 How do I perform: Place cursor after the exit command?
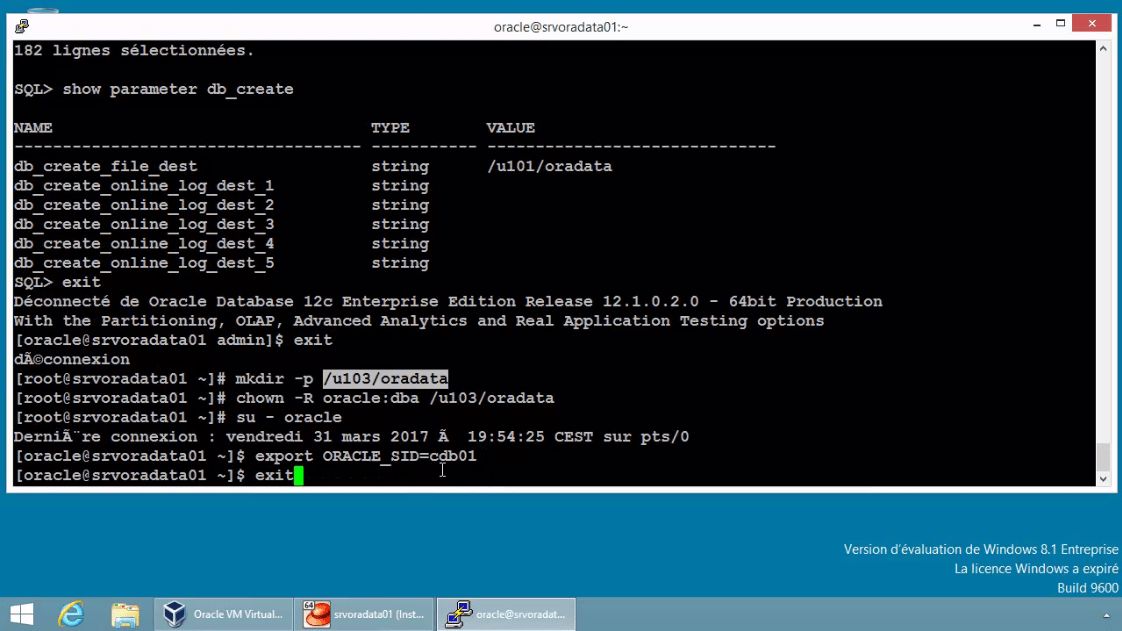[x=299, y=475]
